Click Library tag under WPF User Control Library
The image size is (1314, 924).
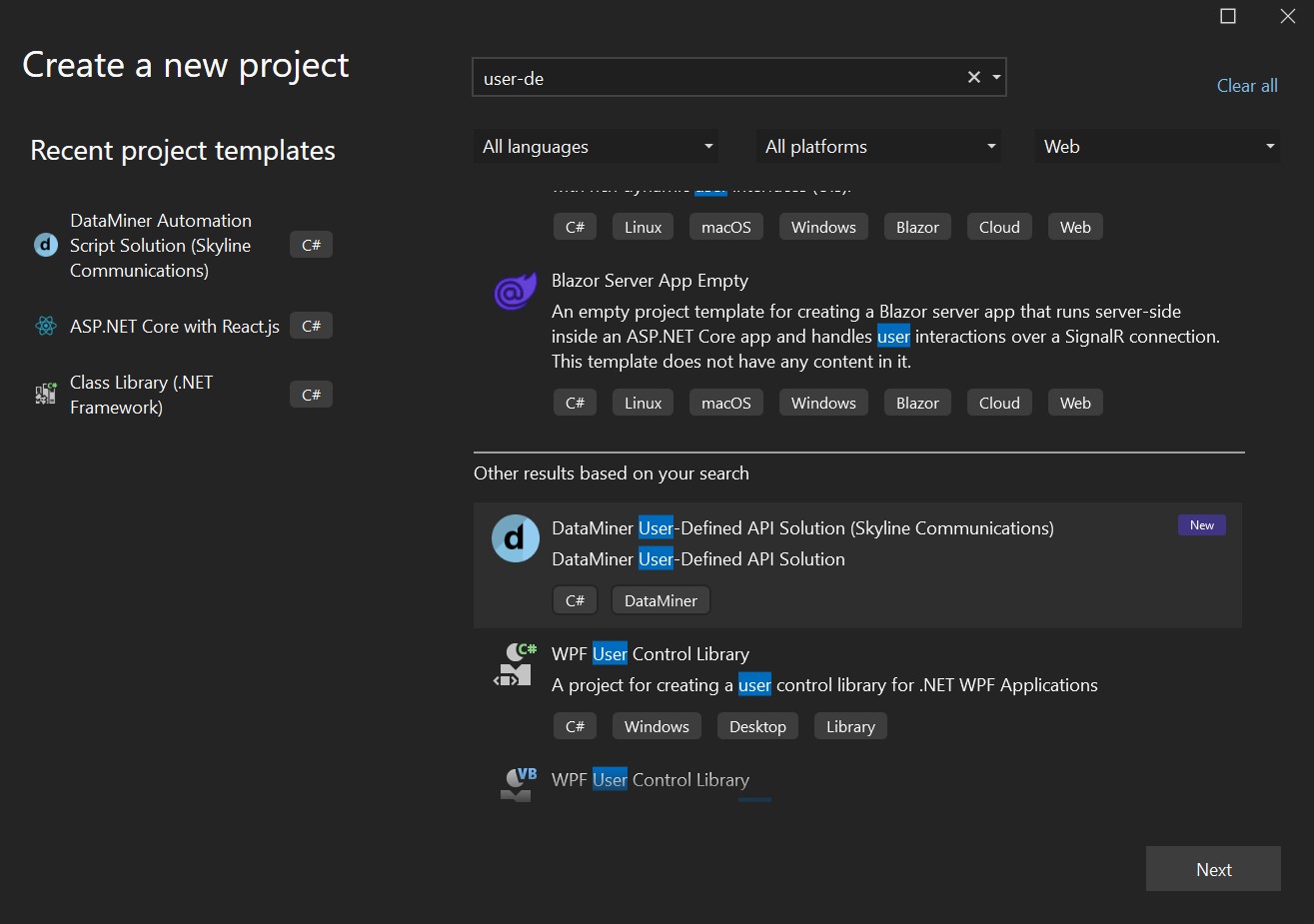(850, 726)
